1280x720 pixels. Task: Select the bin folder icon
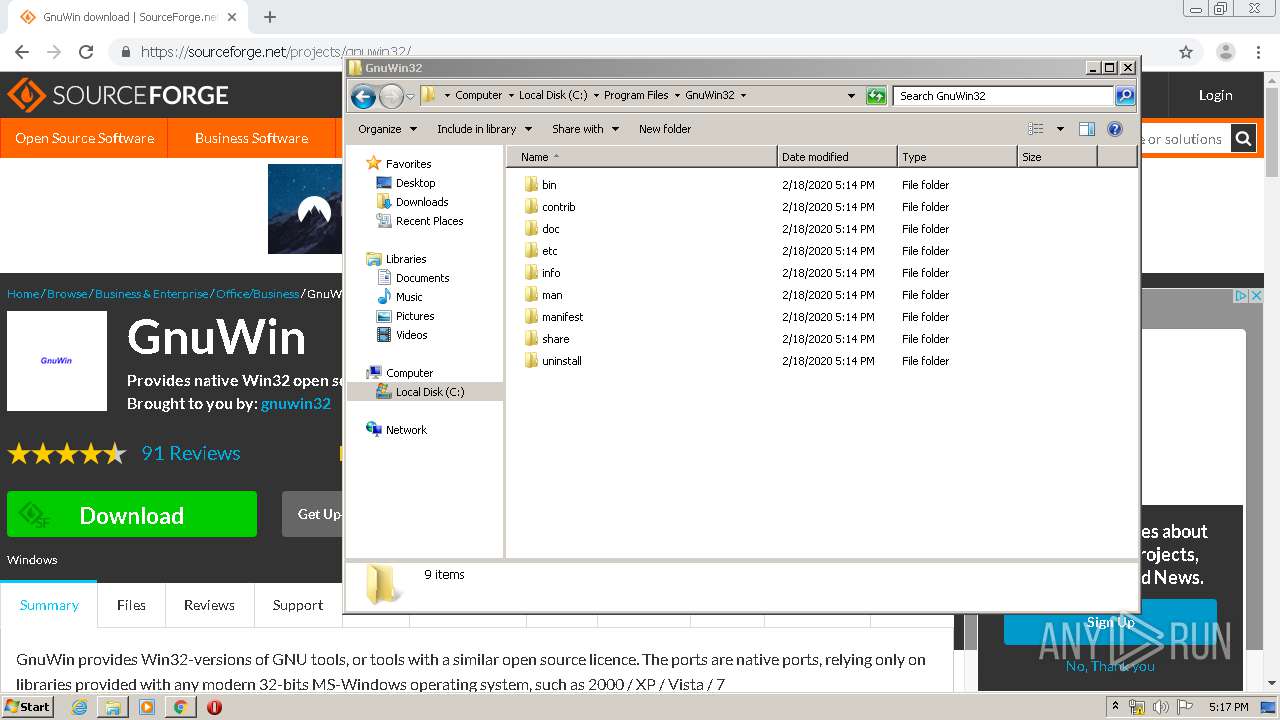point(531,185)
